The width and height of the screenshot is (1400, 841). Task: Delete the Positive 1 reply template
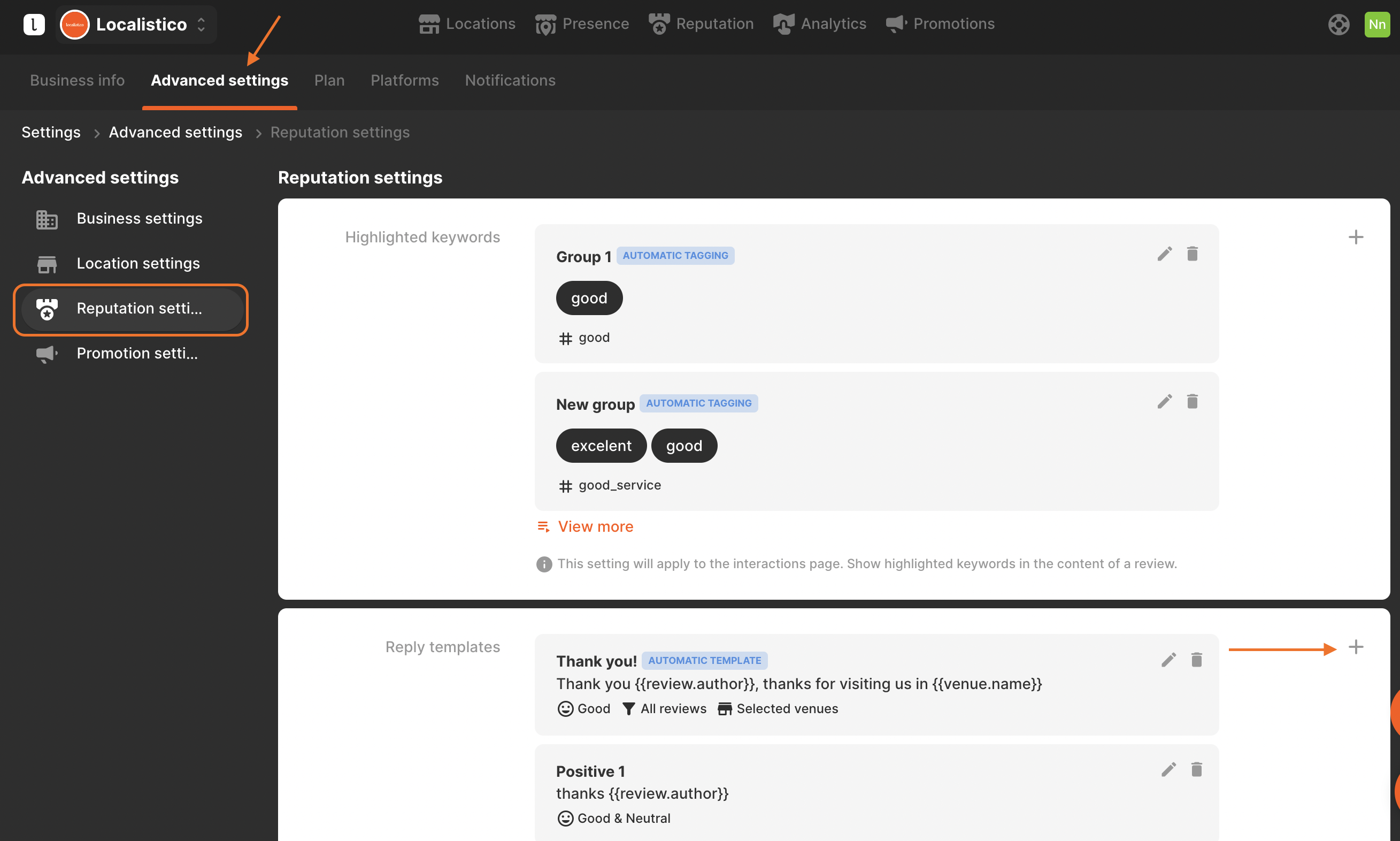[1196, 770]
